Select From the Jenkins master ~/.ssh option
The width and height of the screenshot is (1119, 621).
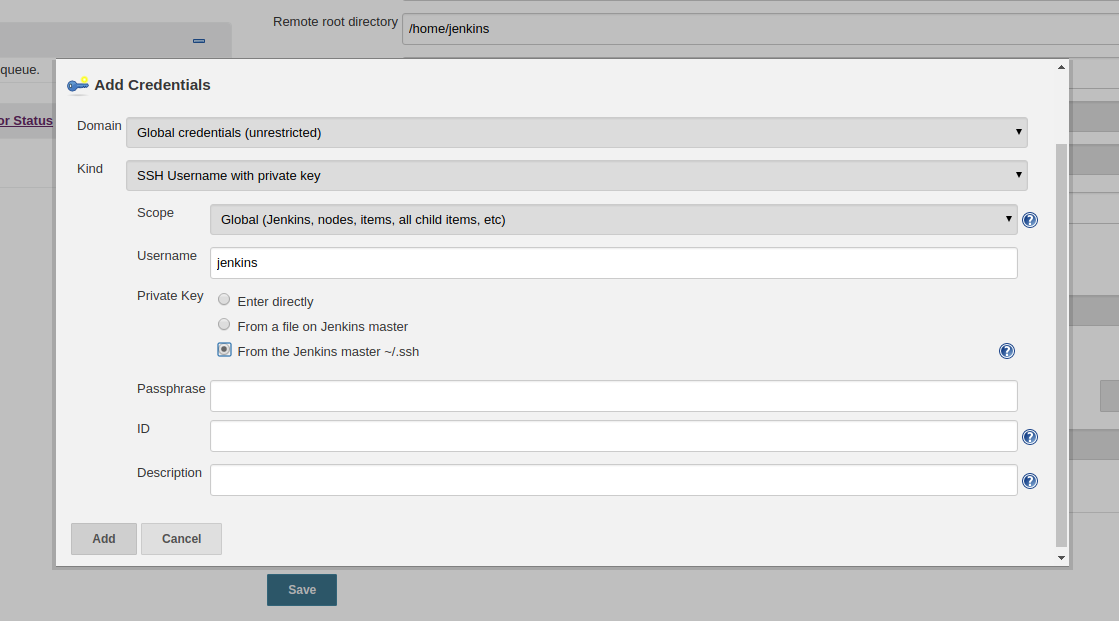point(224,350)
